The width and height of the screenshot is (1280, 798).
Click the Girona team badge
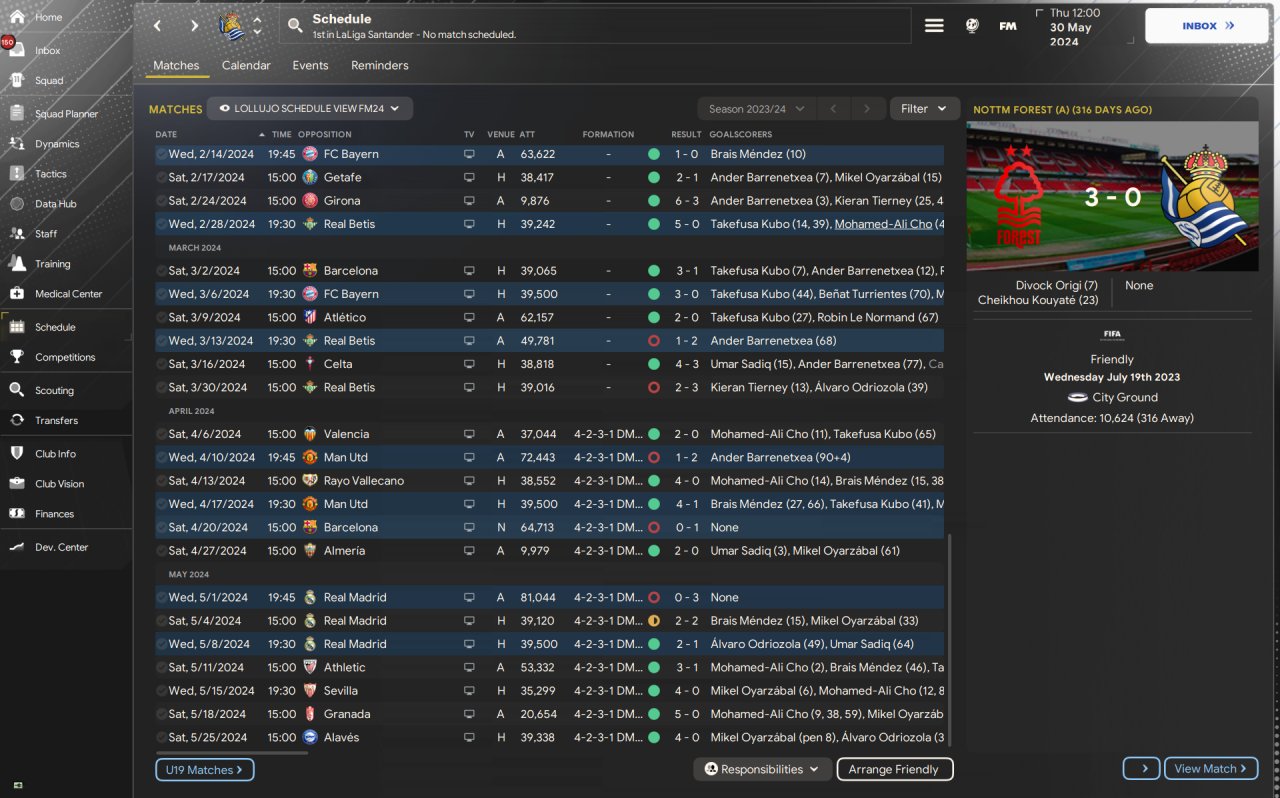point(310,201)
